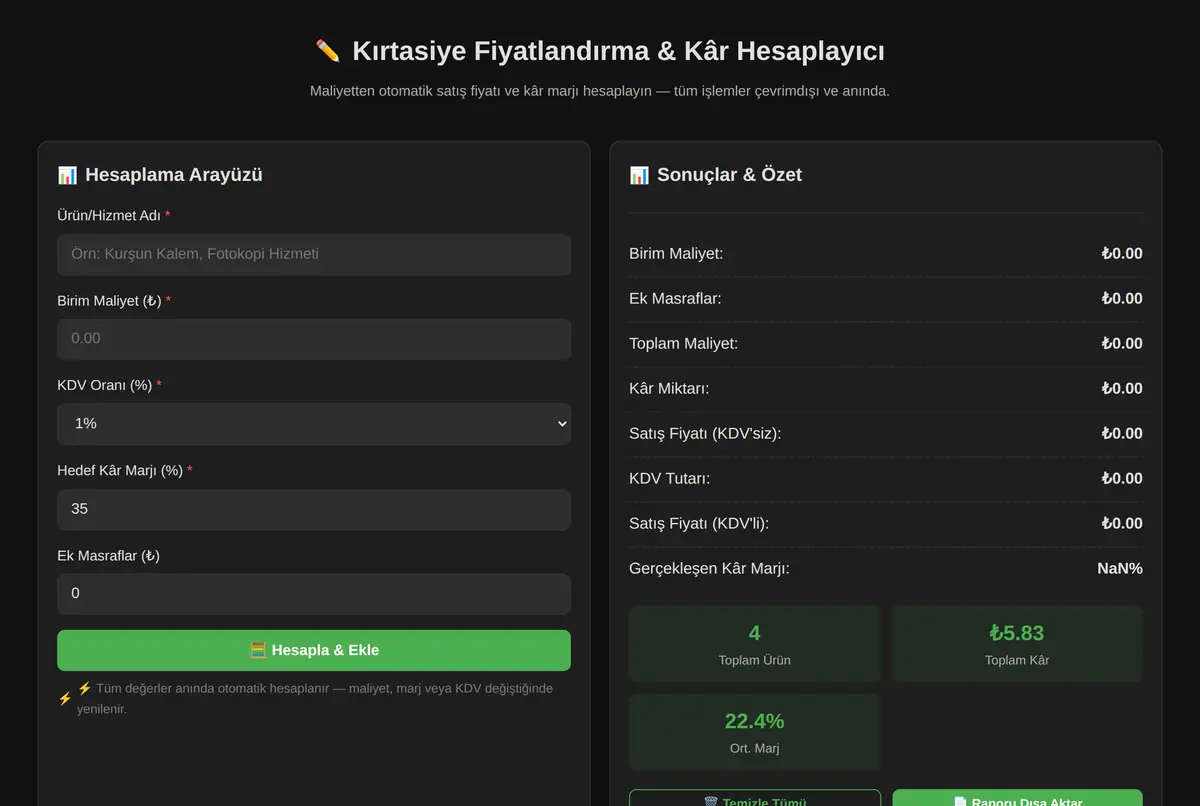Click the Hesaplama Arayüzü heading

coord(174,175)
